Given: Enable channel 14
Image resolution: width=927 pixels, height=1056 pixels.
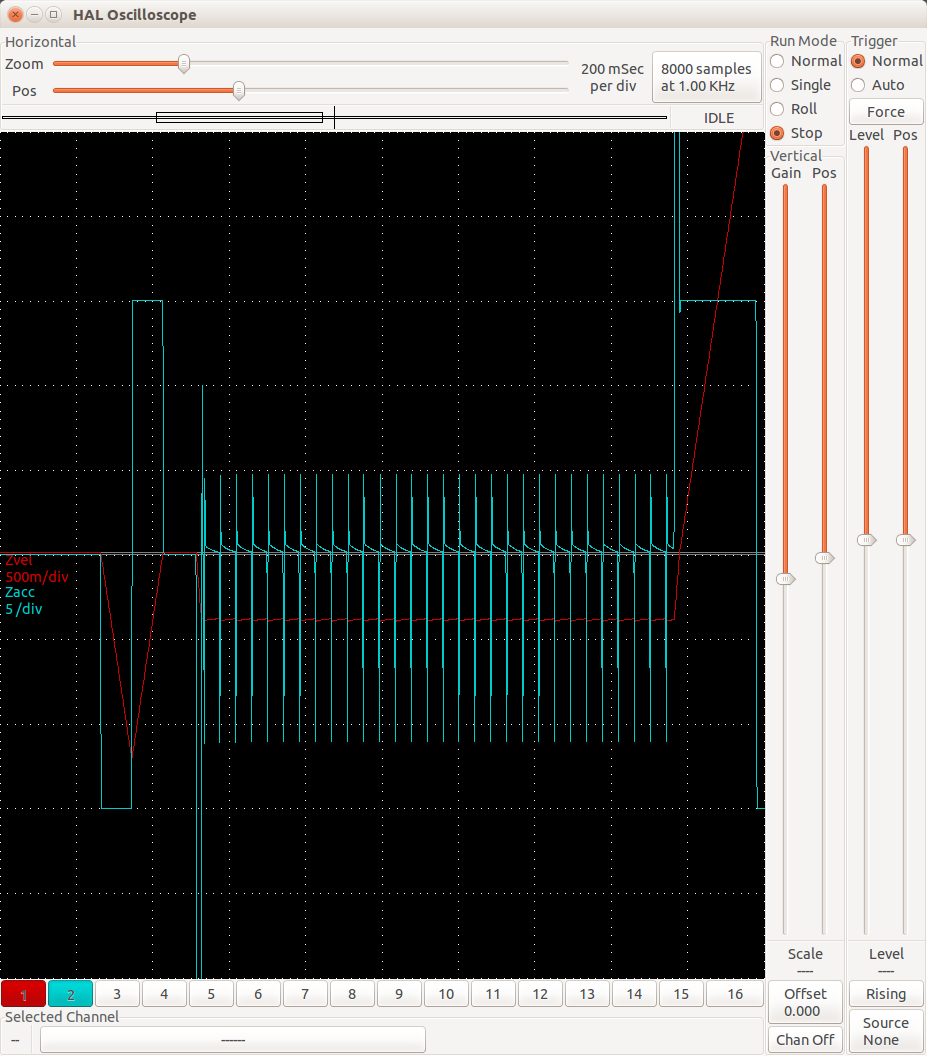Looking at the screenshot, I should [x=634, y=994].
